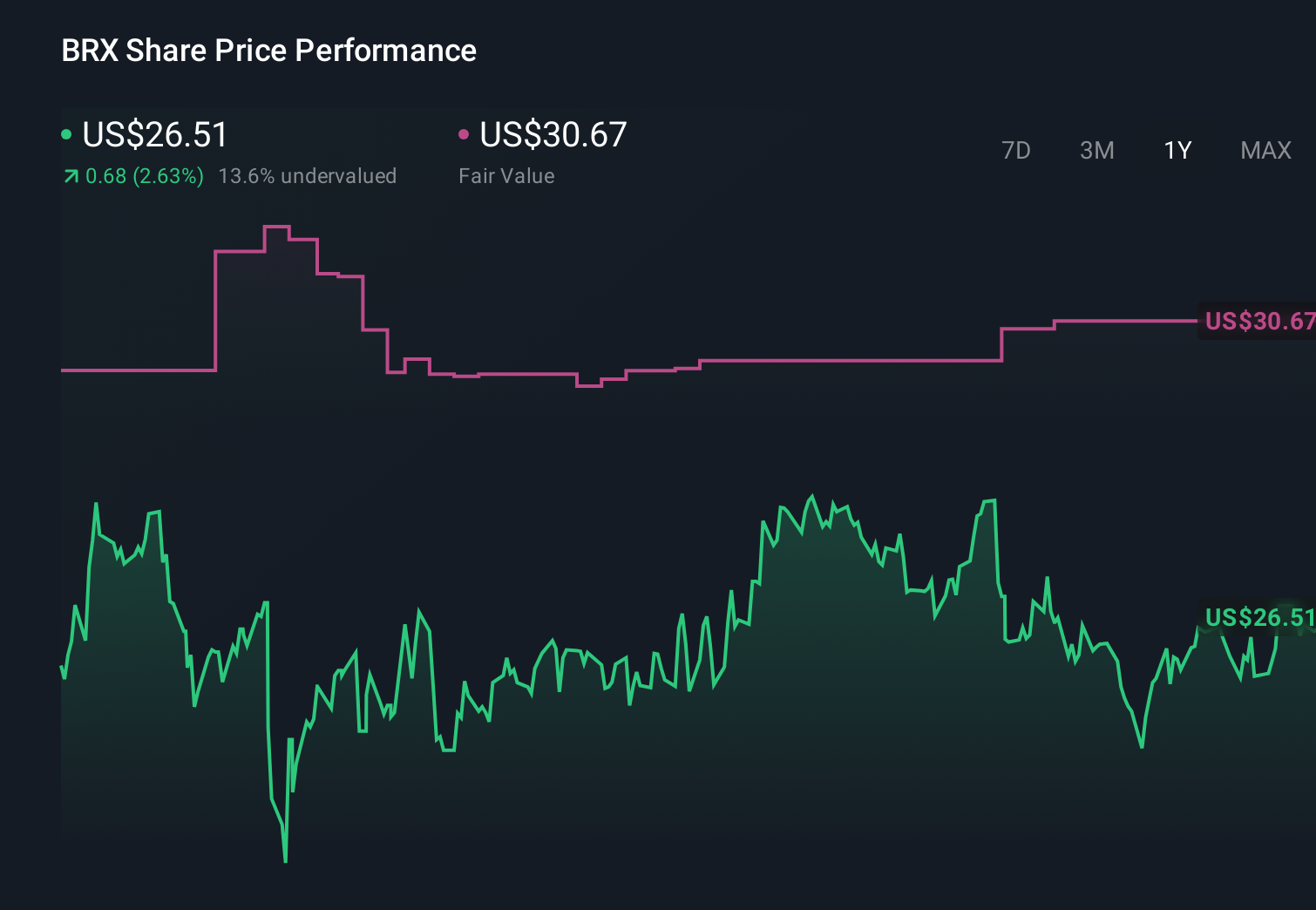Click the green price legend dot
The height and width of the screenshot is (910, 1316).
click(65, 134)
